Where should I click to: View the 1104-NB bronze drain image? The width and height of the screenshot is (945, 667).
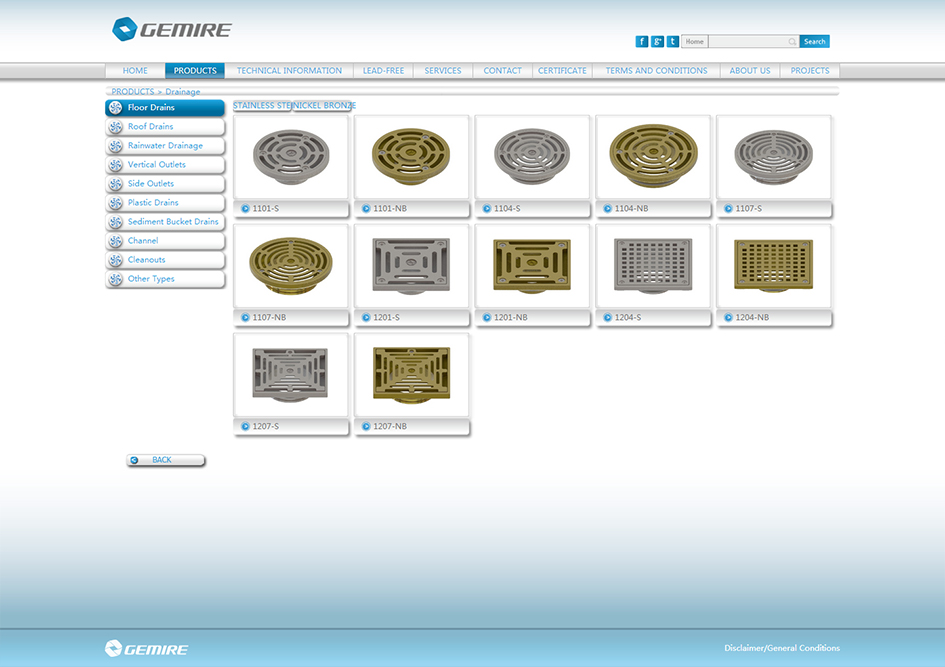(x=653, y=157)
